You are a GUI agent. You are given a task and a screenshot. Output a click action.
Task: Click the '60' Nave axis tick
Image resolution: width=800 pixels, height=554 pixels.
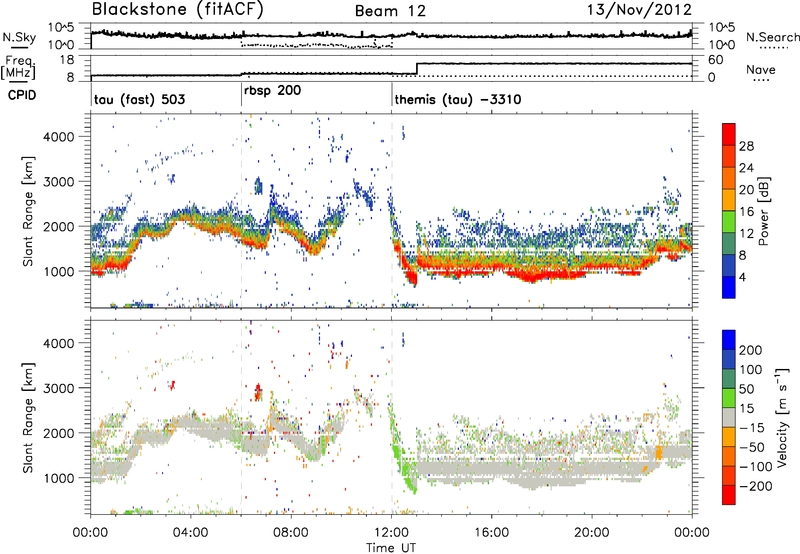(x=715, y=60)
